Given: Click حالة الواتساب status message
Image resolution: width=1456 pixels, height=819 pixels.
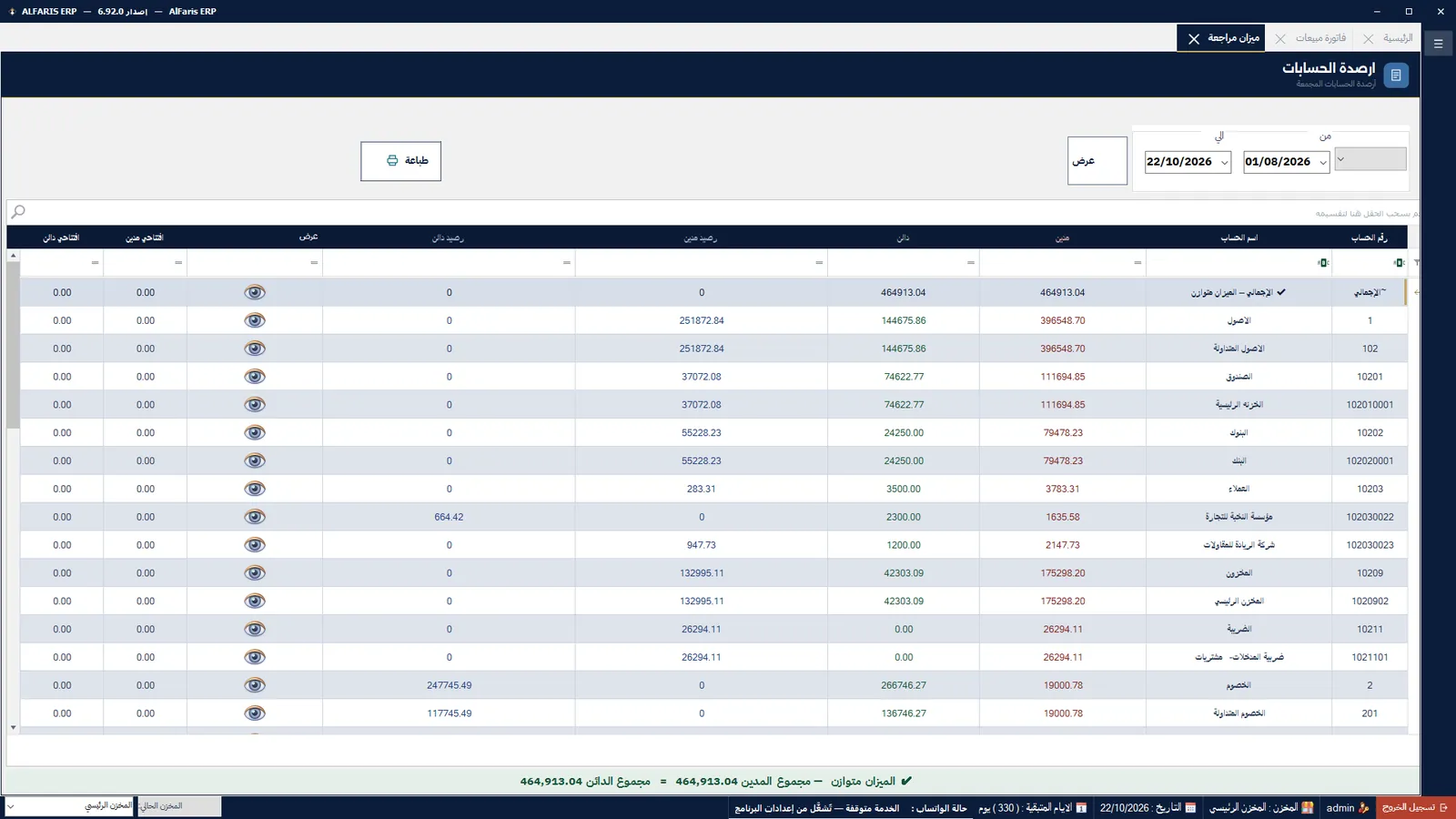Looking at the screenshot, I should (x=851, y=808).
